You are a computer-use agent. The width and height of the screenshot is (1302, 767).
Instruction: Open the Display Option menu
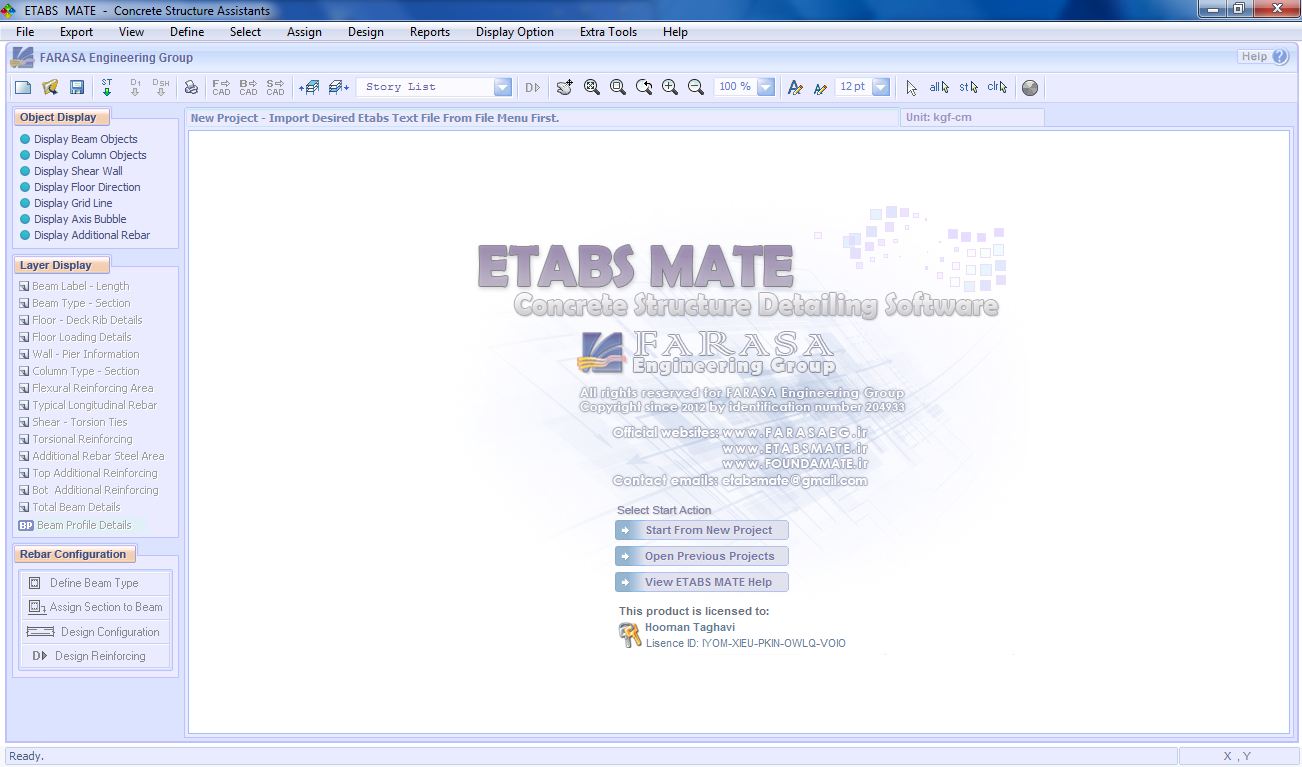point(515,32)
